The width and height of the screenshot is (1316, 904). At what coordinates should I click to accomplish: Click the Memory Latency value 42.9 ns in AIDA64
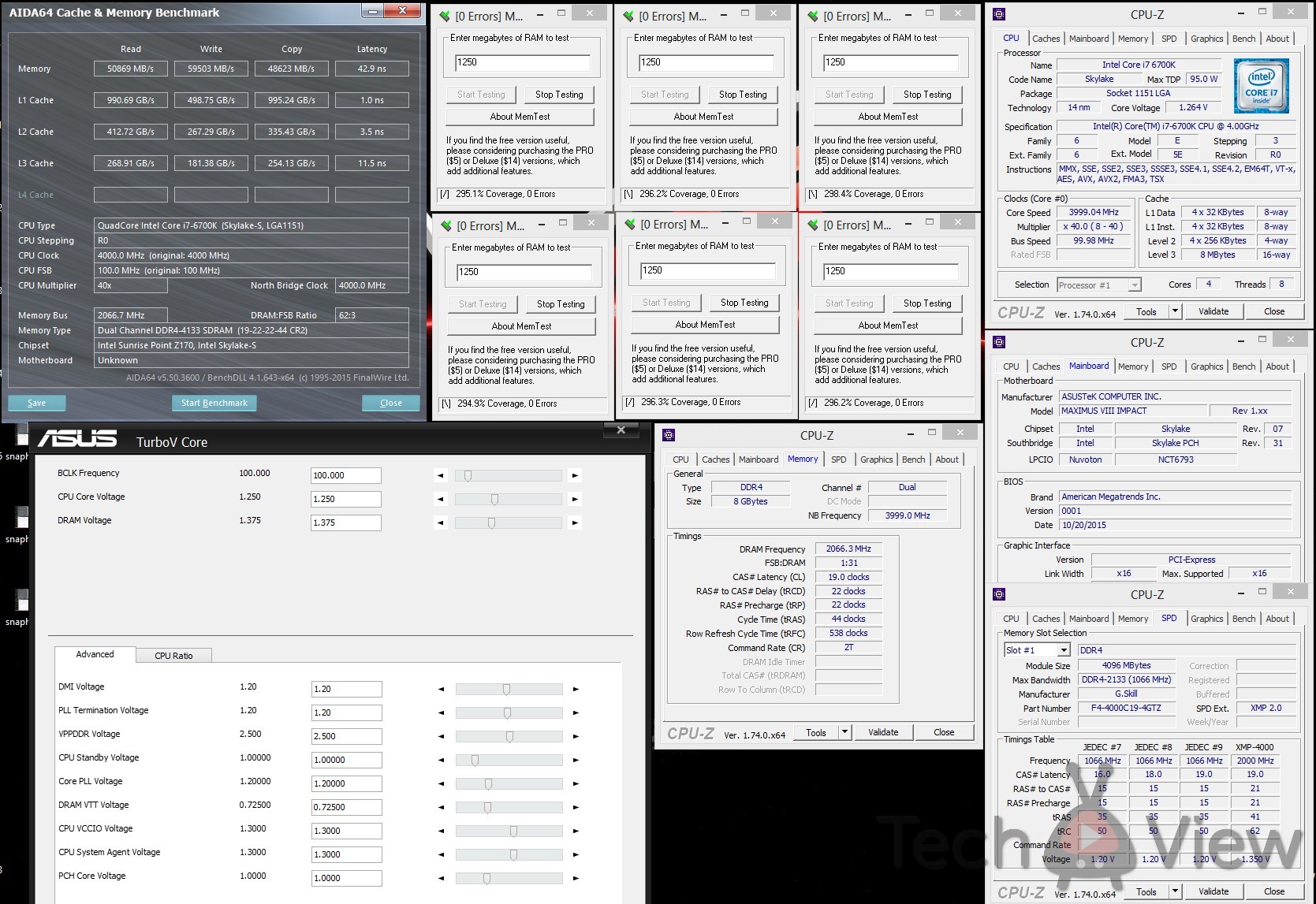[372, 69]
